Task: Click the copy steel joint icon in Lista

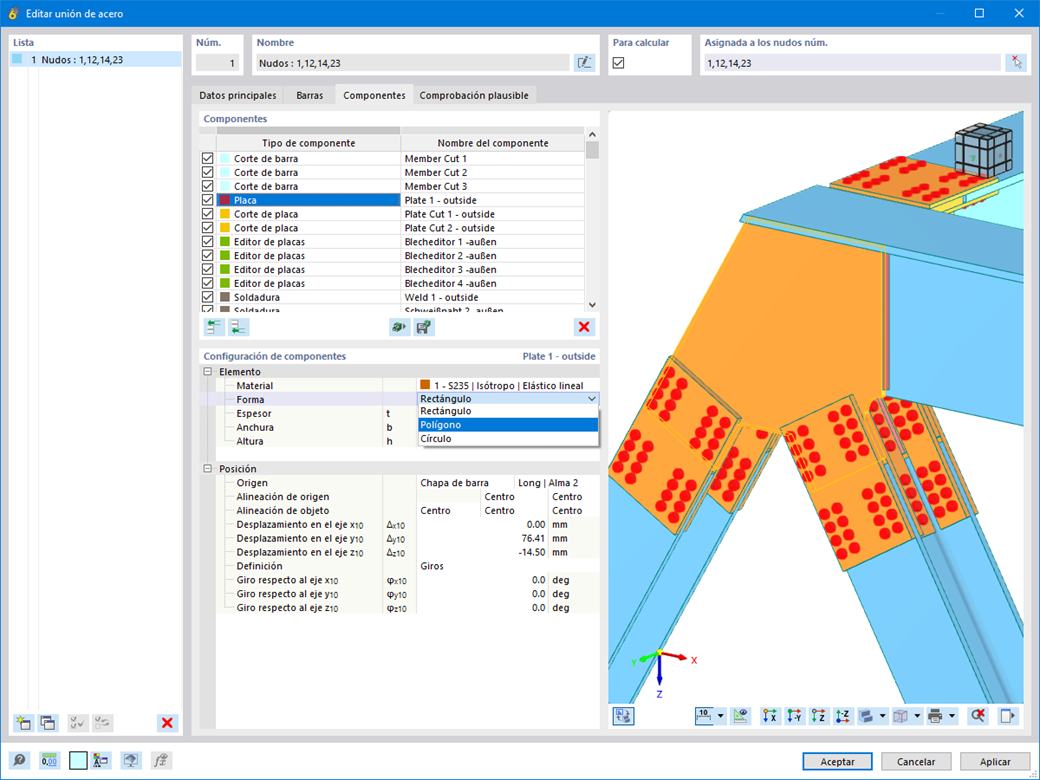Action: click(x=48, y=723)
